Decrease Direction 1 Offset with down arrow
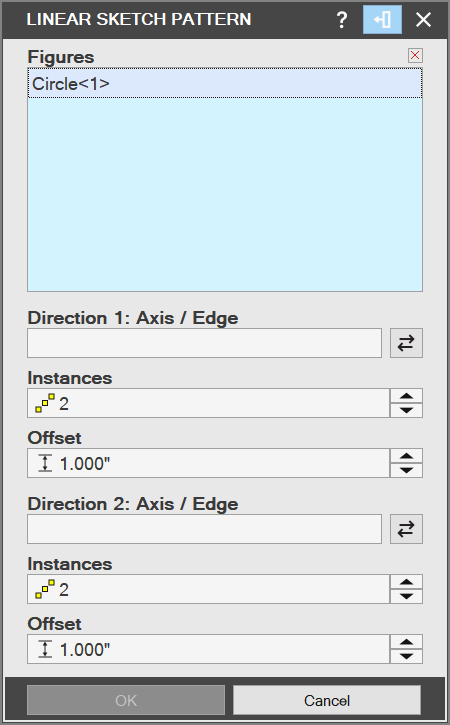Viewport: 450px width, 725px height. click(406, 470)
